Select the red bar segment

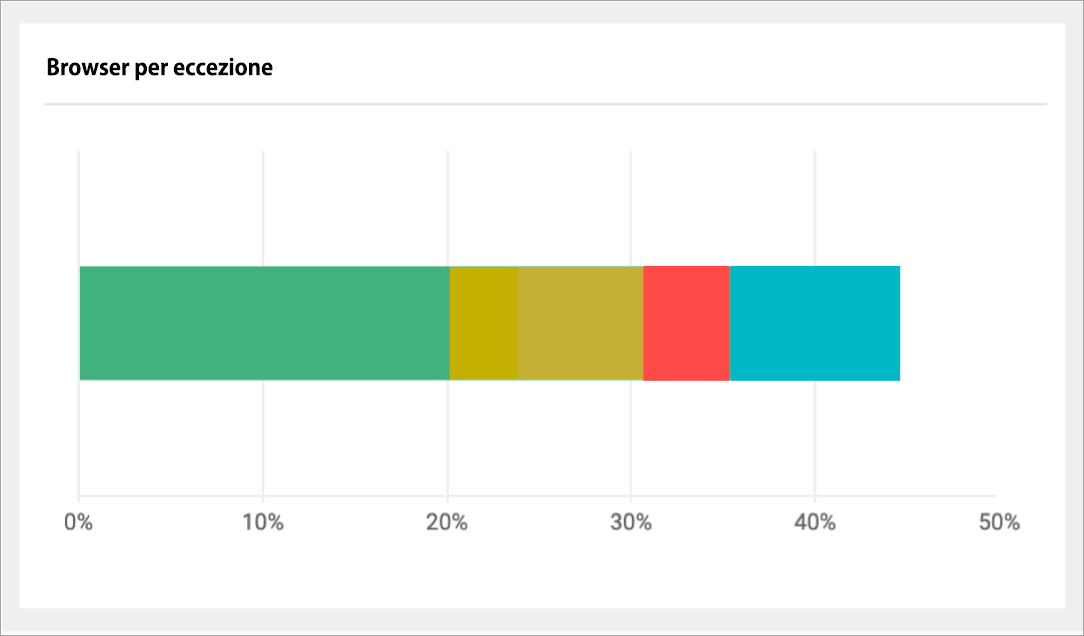pyautogui.click(x=686, y=323)
